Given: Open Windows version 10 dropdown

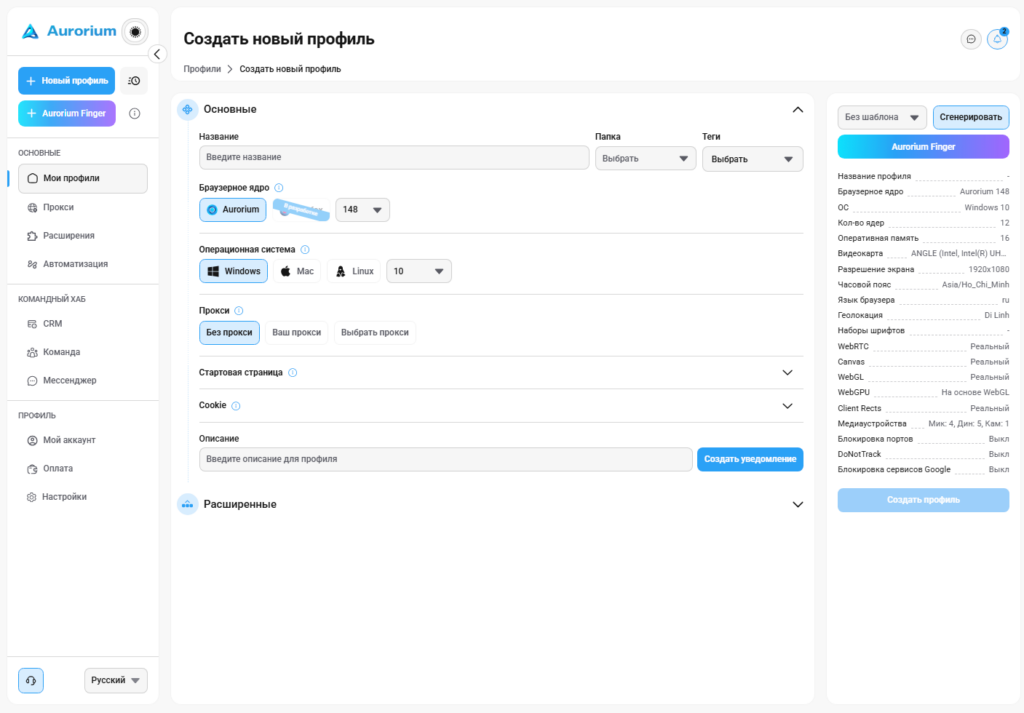Looking at the screenshot, I should [x=419, y=271].
